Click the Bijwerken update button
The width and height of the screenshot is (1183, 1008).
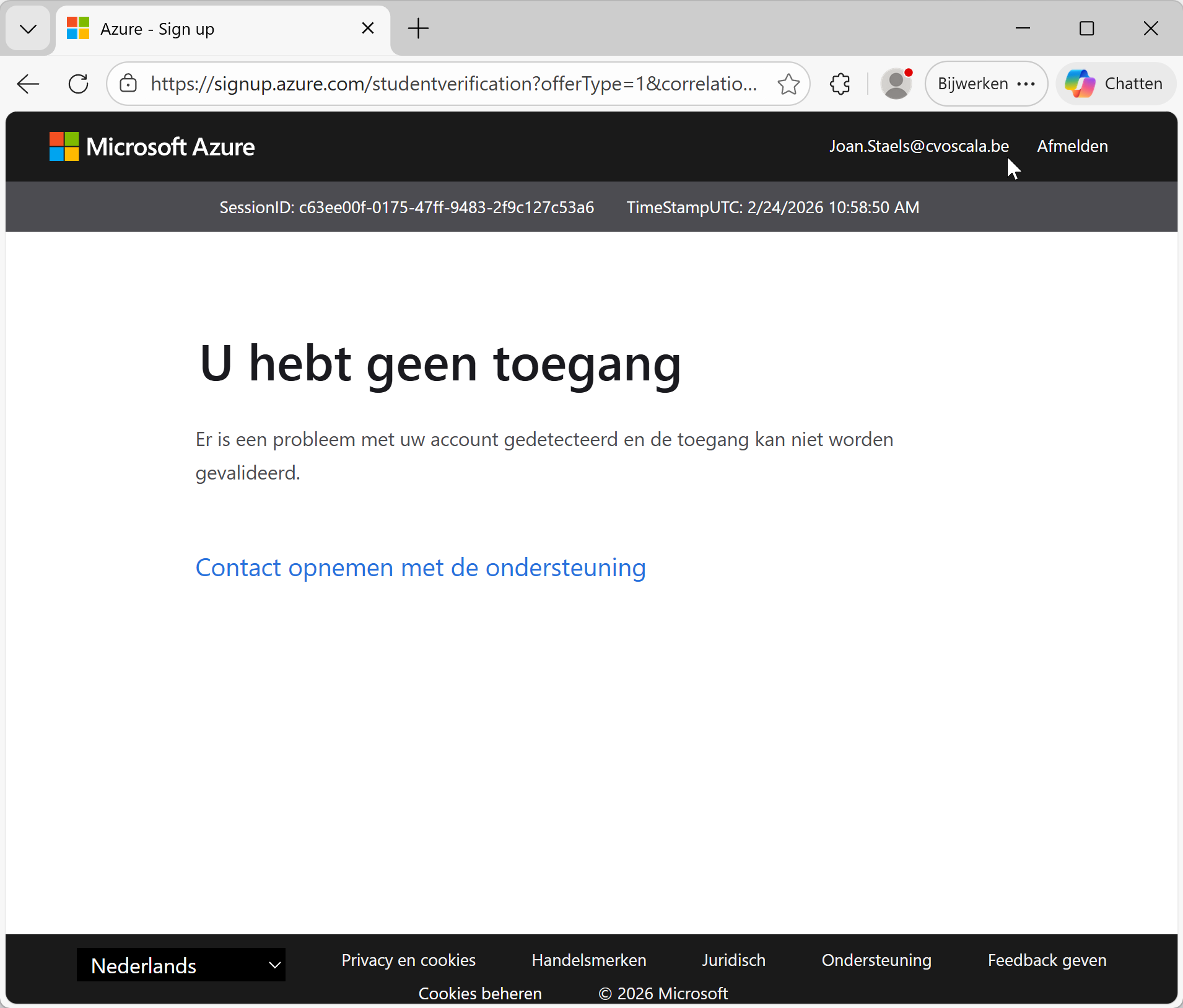pyautogui.click(x=986, y=84)
